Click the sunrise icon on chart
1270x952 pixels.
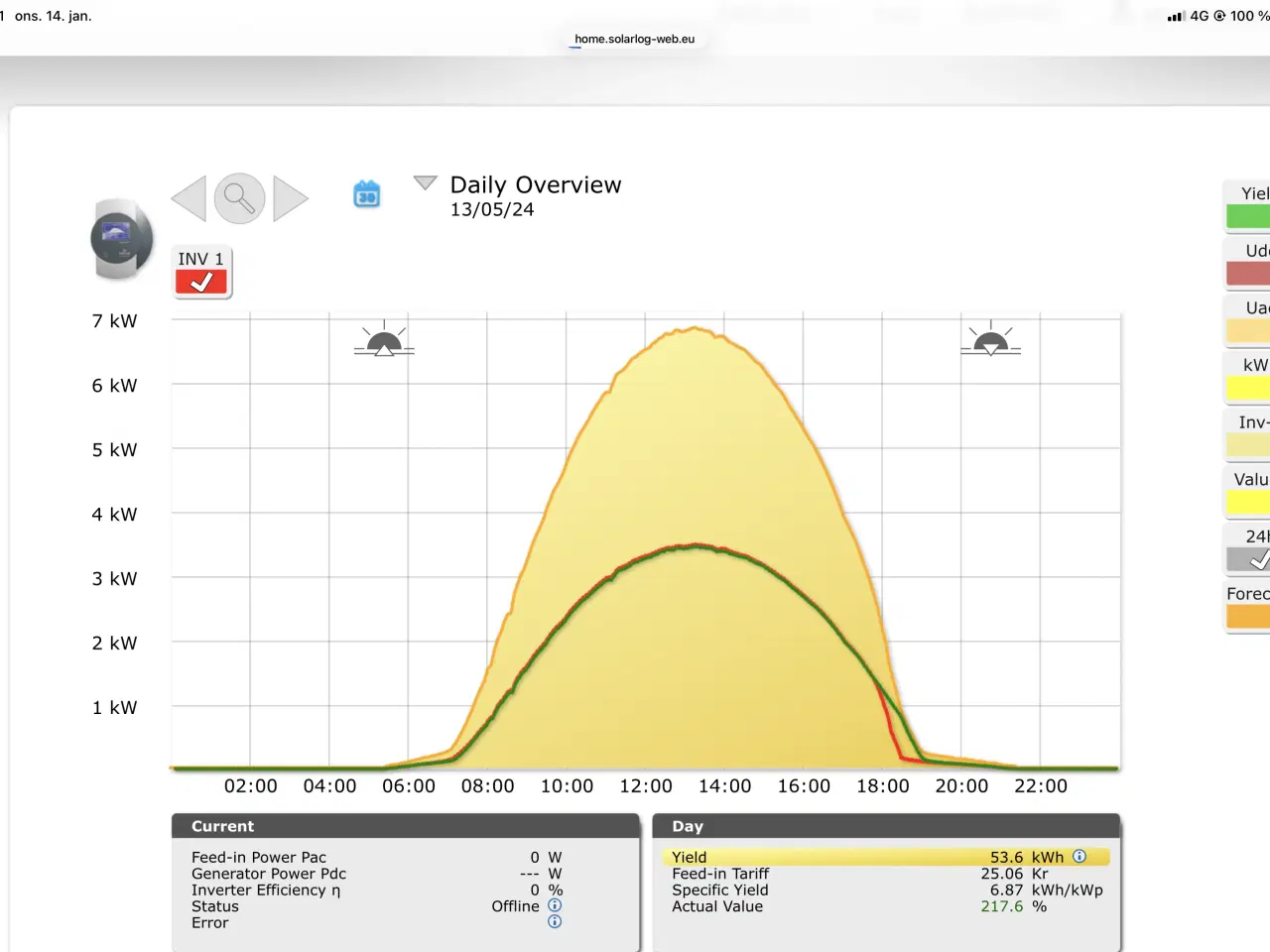[384, 340]
